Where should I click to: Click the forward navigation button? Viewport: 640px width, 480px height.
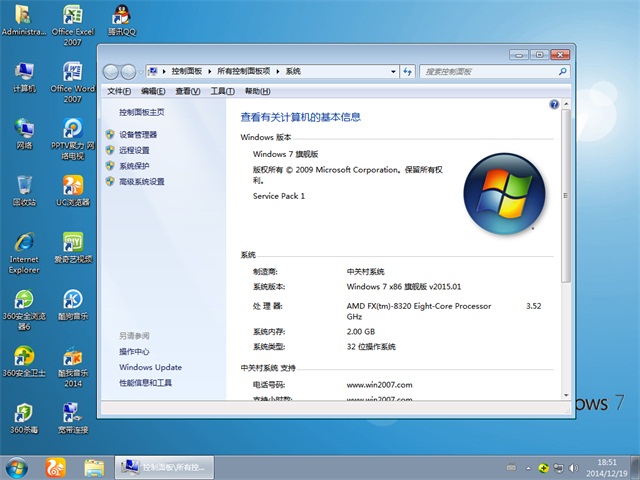(128, 72)
